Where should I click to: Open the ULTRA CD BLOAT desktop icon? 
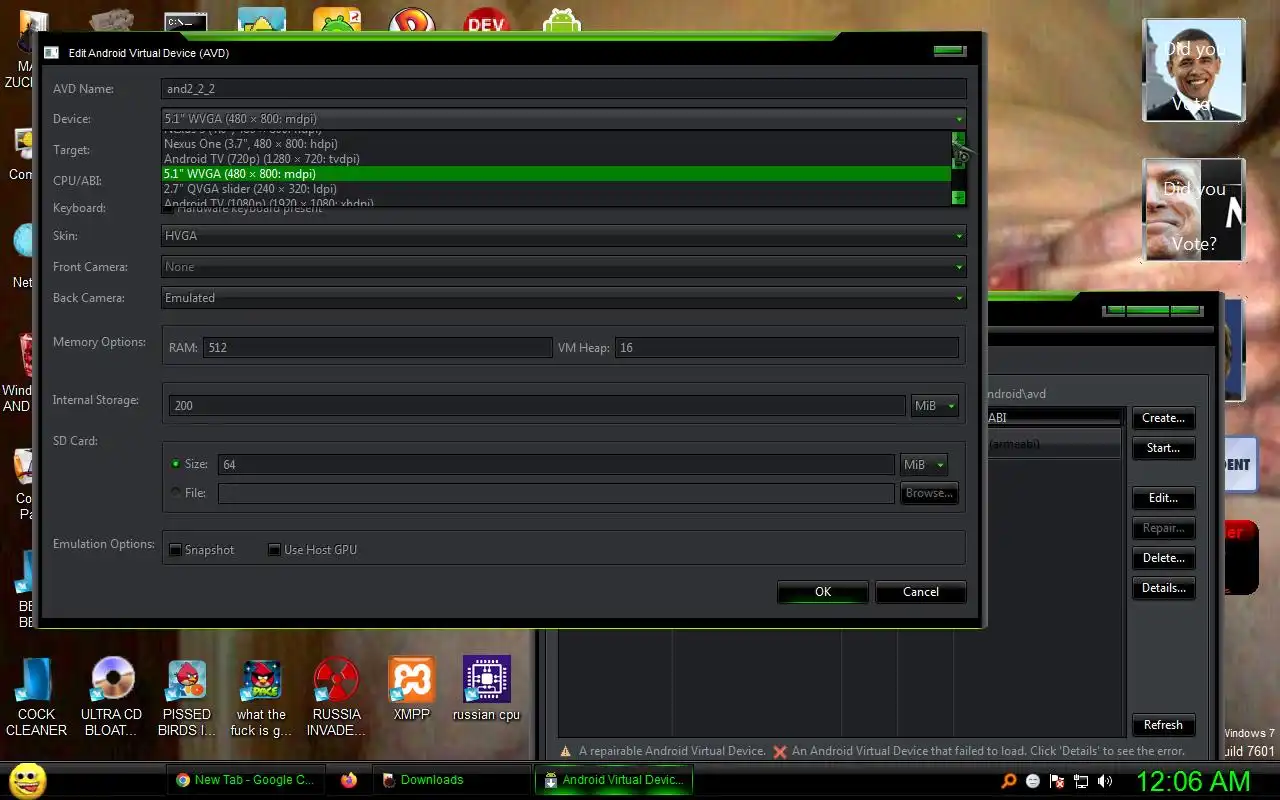111,697
